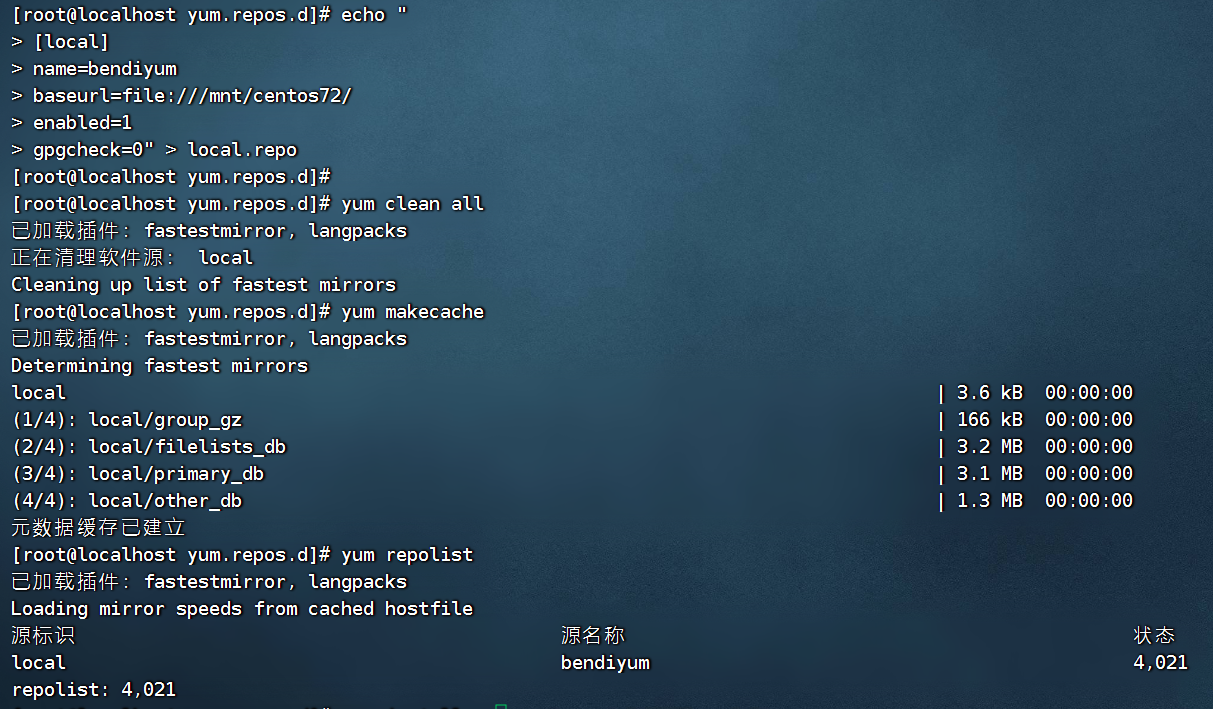The height and width of the screenshot is (709, 1213).
Task: Click the local/filelists_db download entry
Action: 187,446
